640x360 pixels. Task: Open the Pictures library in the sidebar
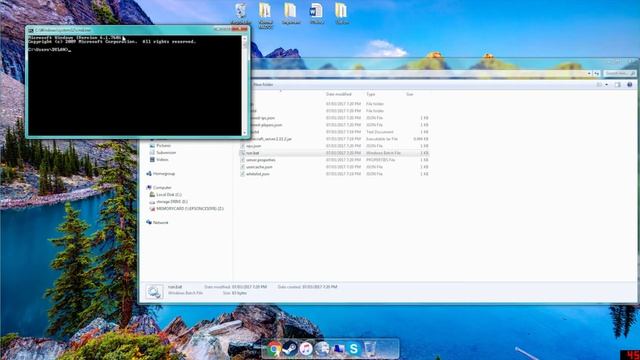160,145
